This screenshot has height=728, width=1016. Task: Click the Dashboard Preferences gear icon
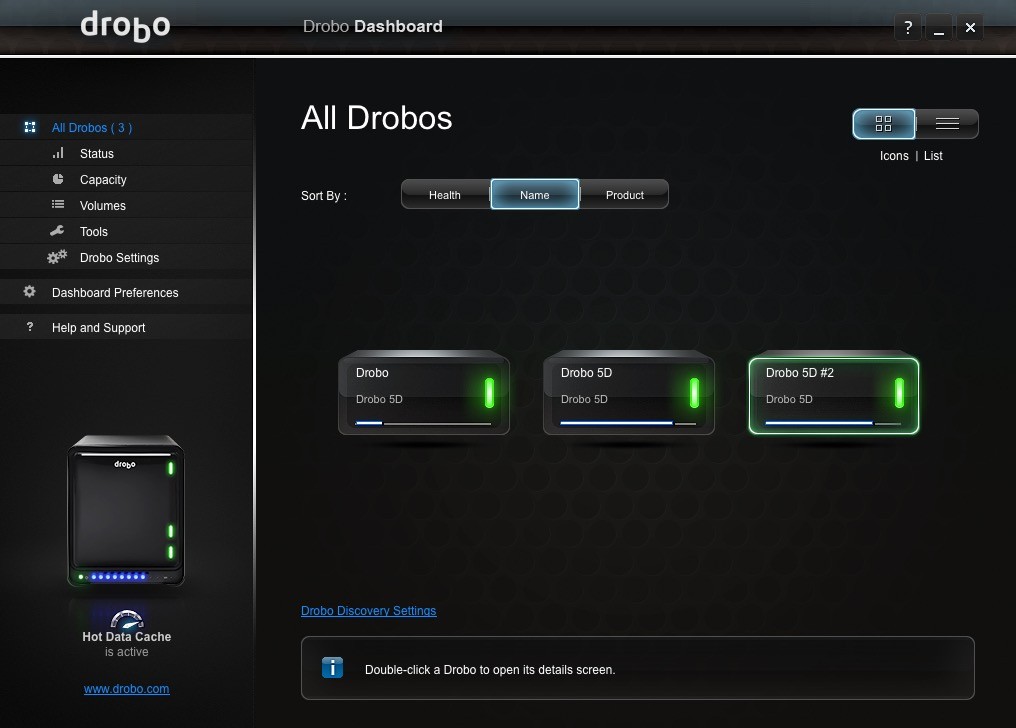(x=30, y=291)
